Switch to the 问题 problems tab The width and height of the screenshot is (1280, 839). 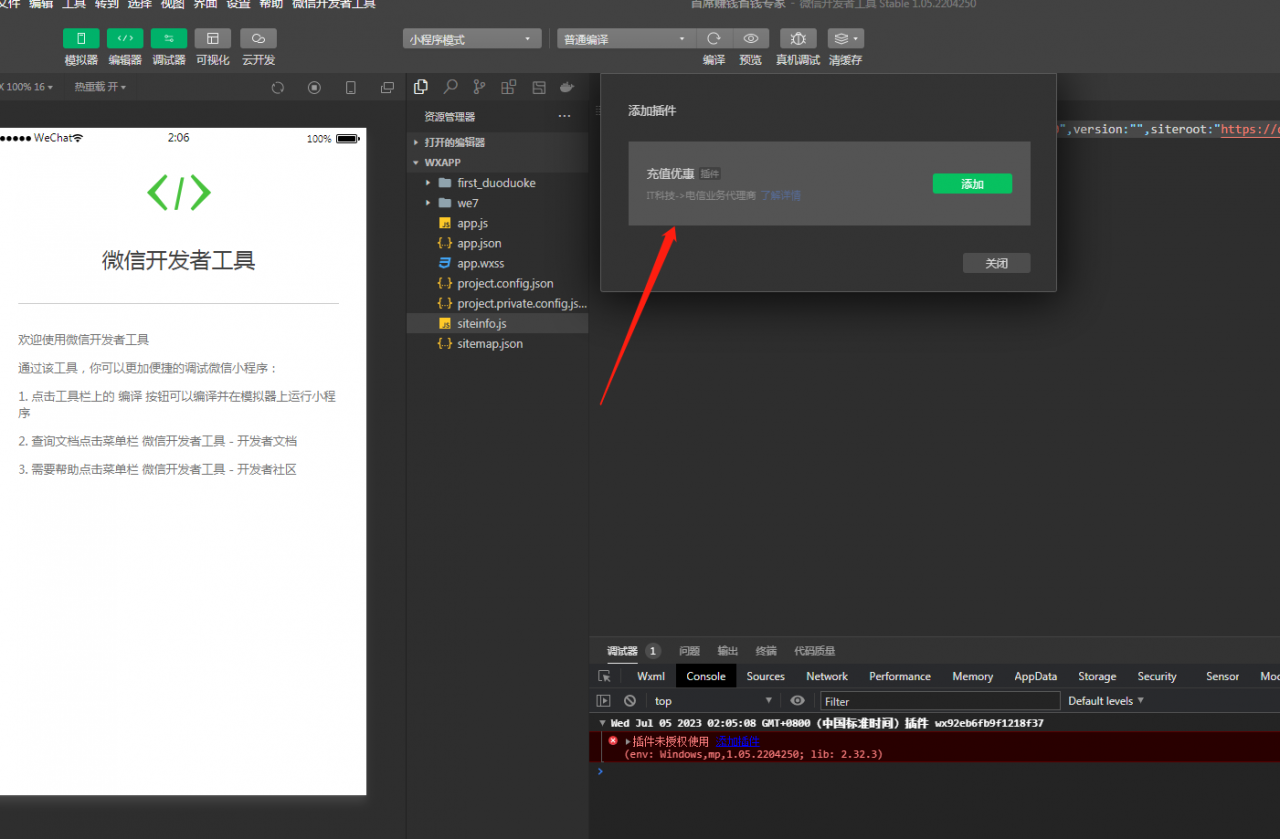[689, 651]
